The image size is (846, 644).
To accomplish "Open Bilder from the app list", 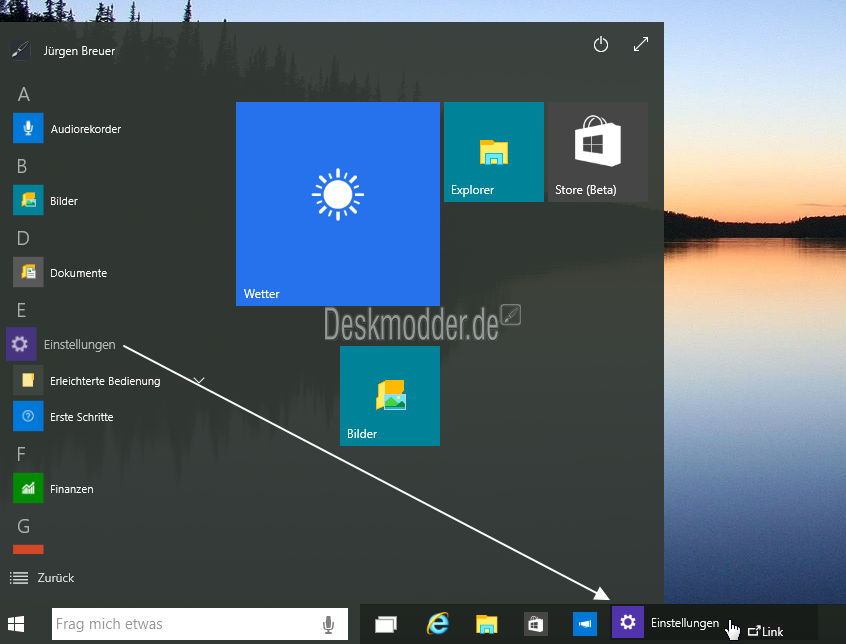I will 46,201.
